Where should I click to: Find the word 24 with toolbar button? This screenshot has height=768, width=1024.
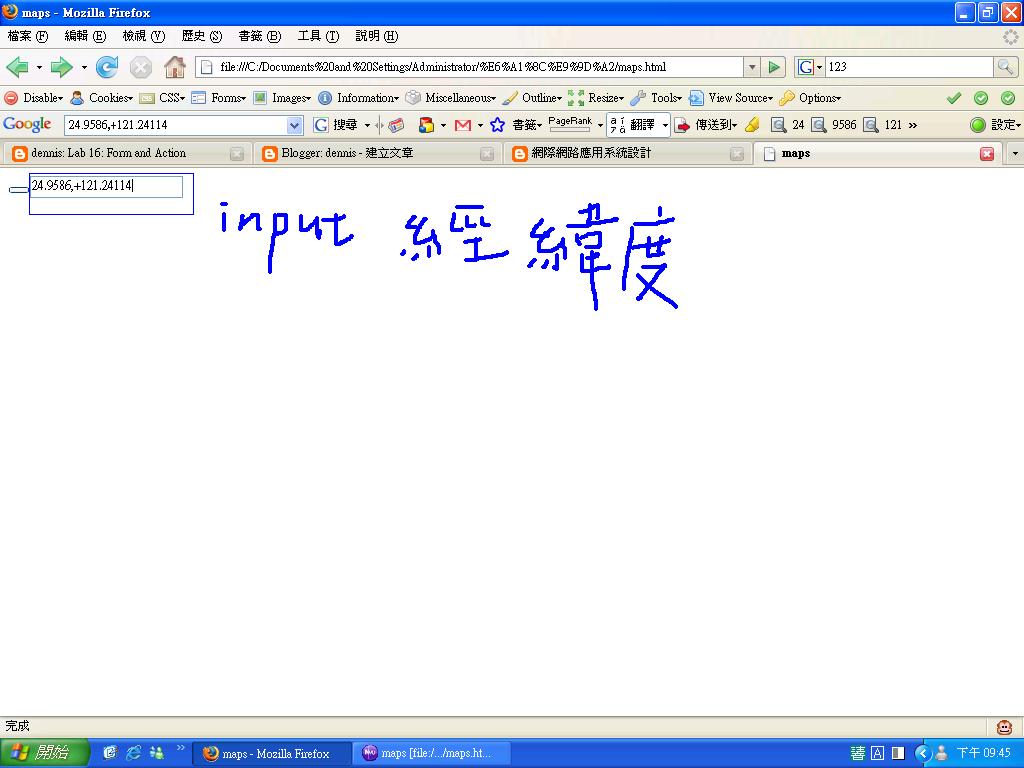[x=788, y=125]
